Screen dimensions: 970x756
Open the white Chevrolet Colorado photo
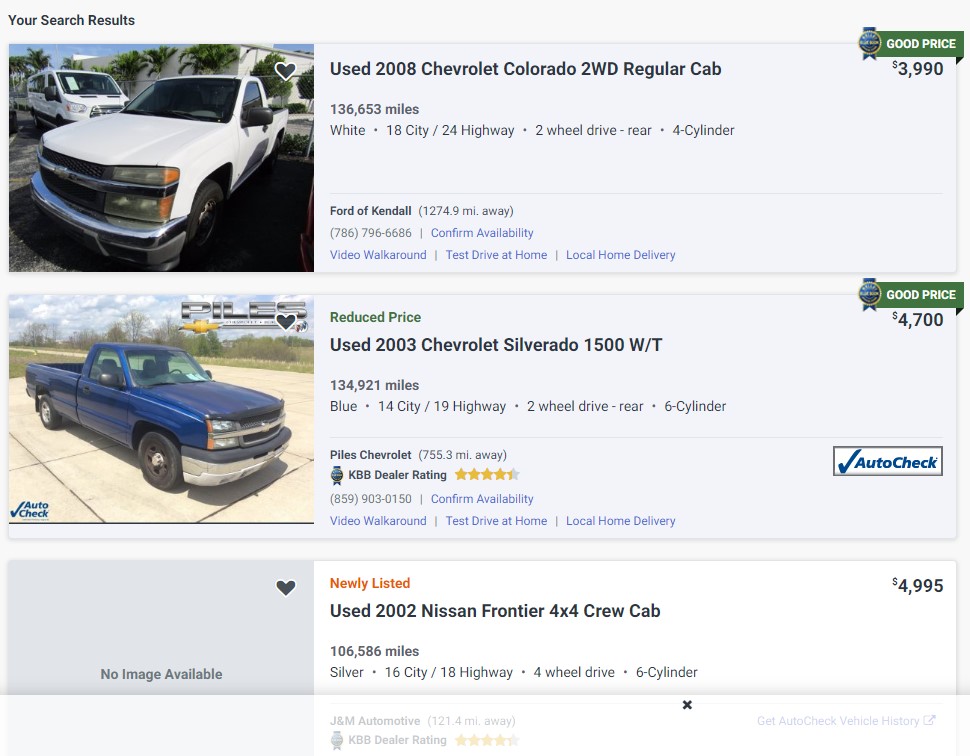(x=161, y=158)
